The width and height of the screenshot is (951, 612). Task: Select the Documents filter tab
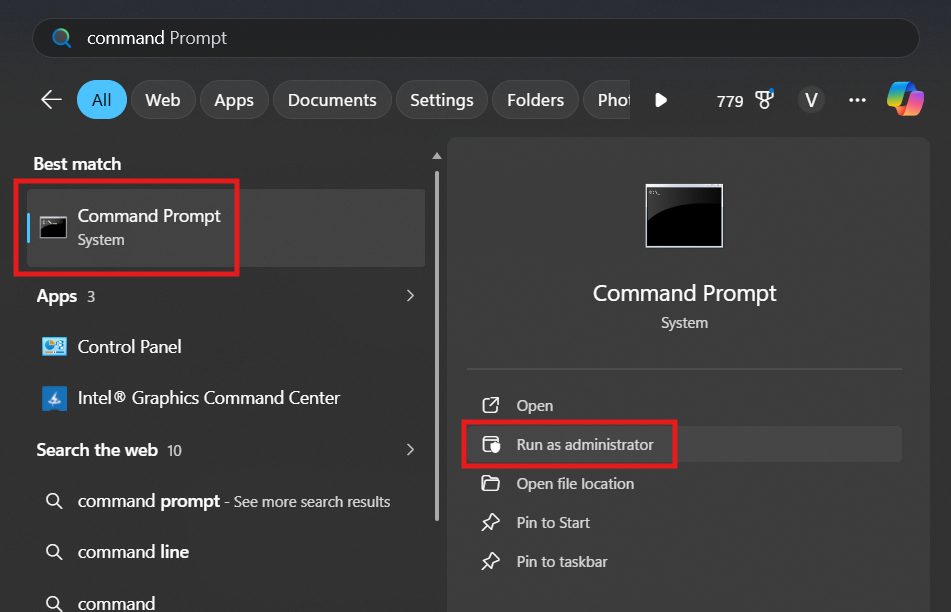click(332, 100)
